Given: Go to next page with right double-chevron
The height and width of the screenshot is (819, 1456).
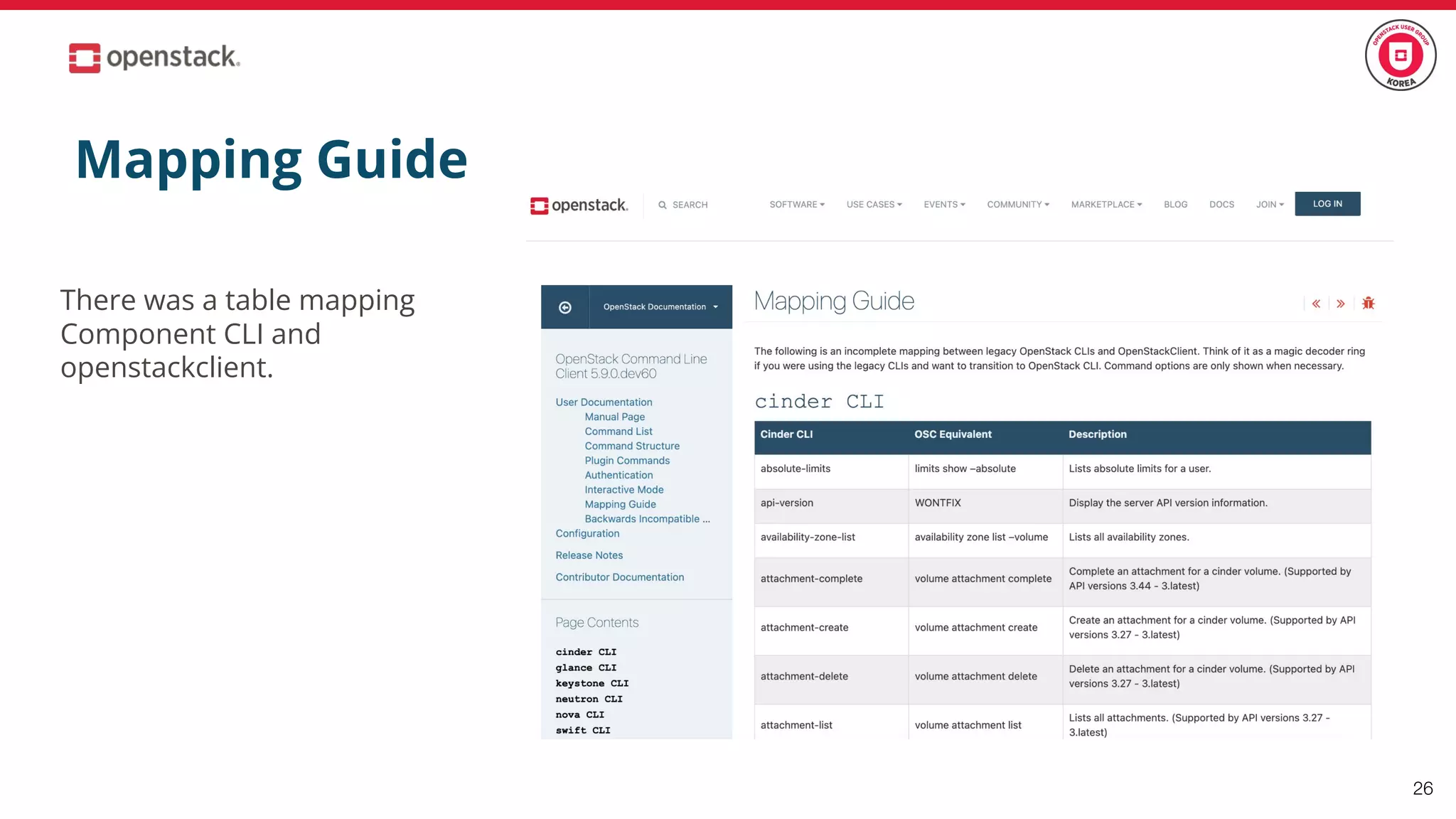Looking at the screenshot, I should (1340, 304).
